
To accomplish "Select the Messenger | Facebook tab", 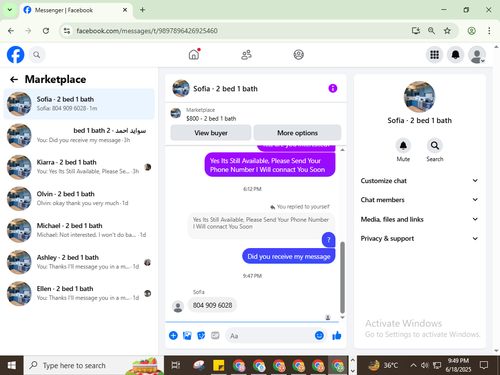I will pos(76,10).
